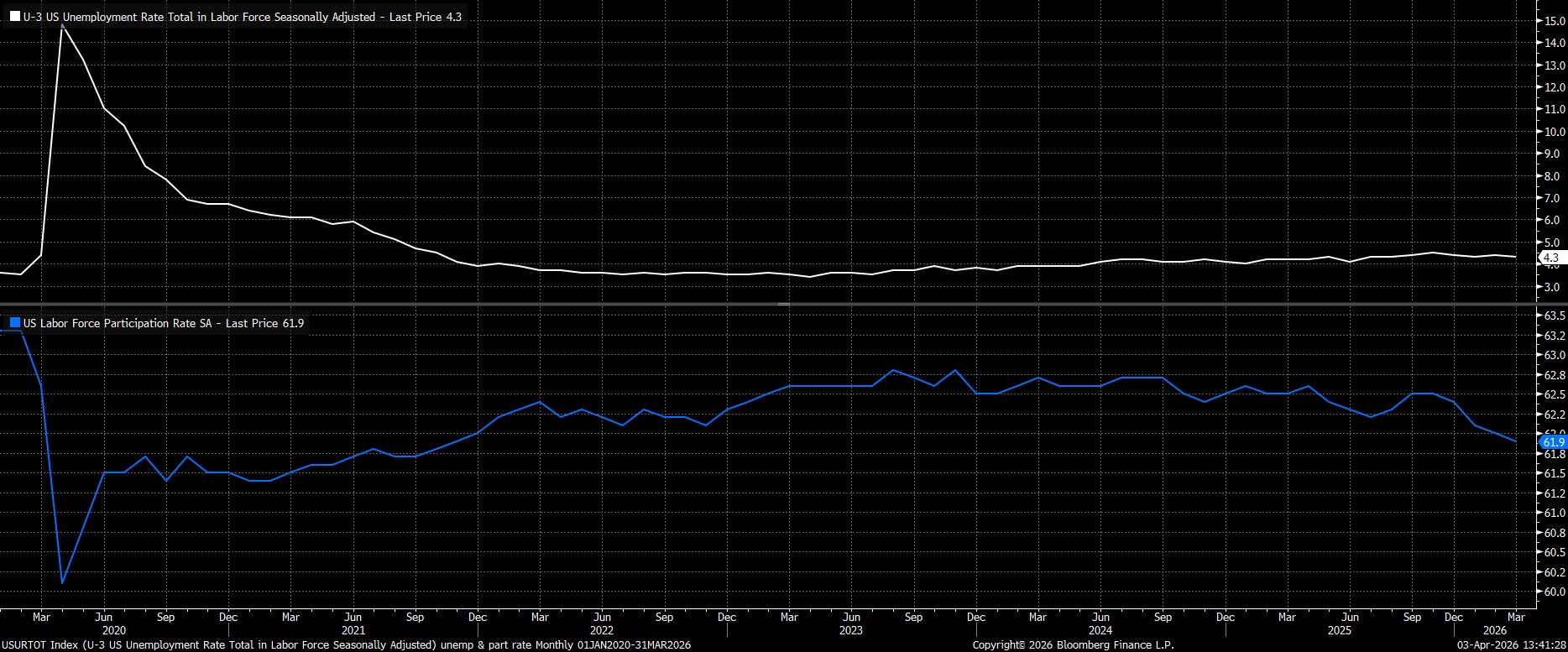
Task: Click the white 4.3 last price tag
Action: click(x=1550, y=258)
